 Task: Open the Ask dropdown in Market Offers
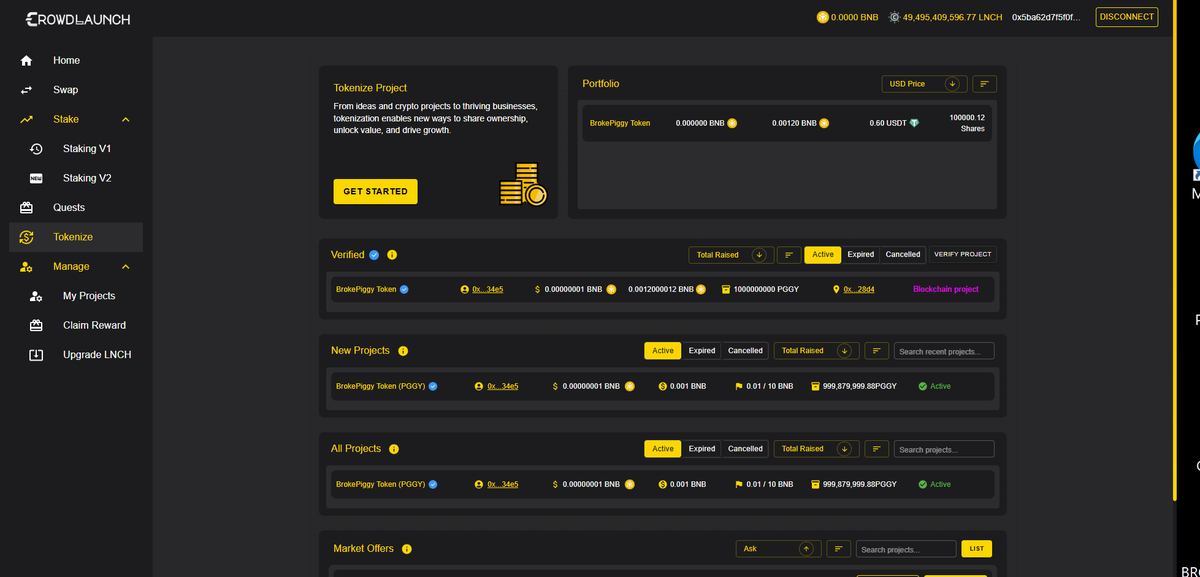[778, 549]
